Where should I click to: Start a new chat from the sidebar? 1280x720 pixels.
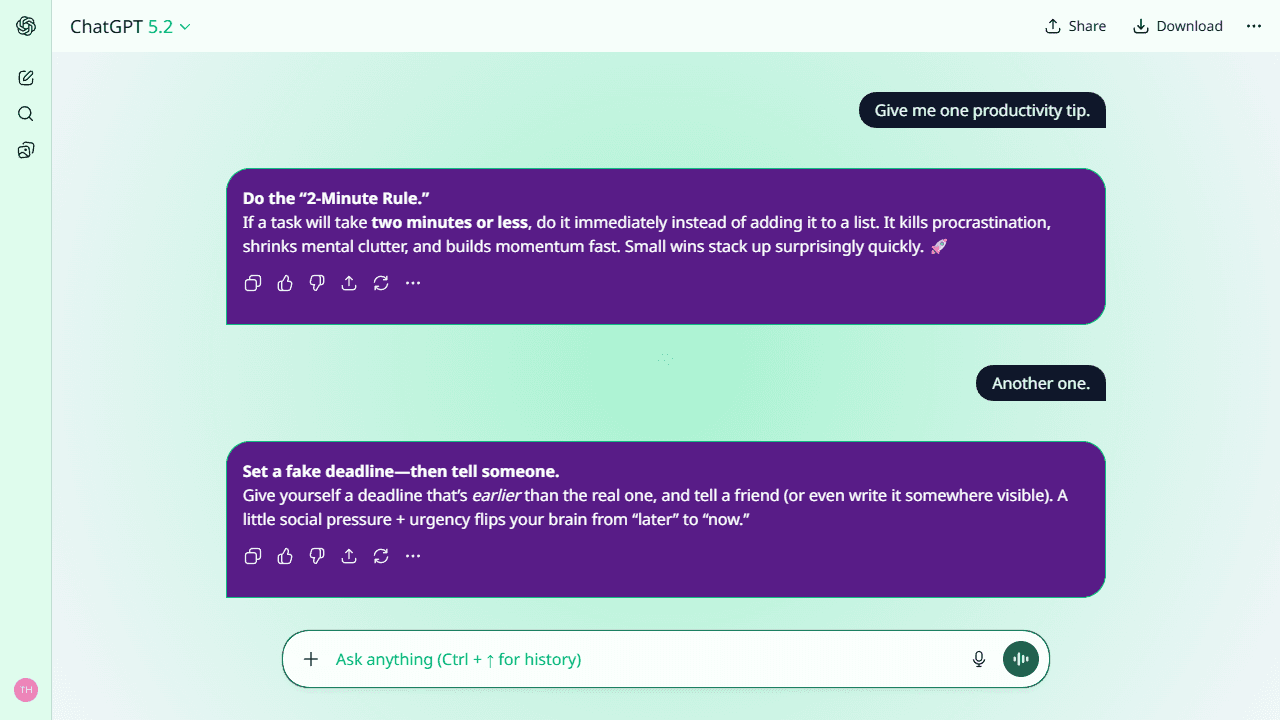tap(25, 77)
